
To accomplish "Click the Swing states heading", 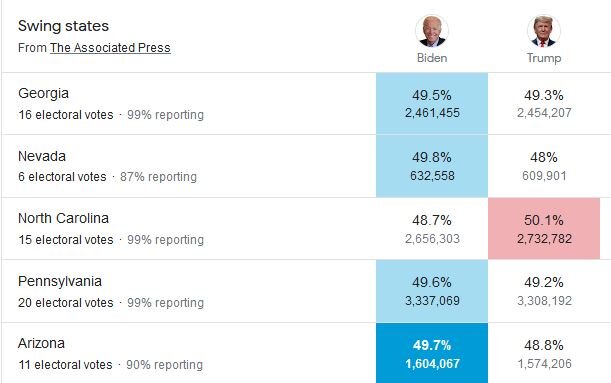I will pos(63,26).
